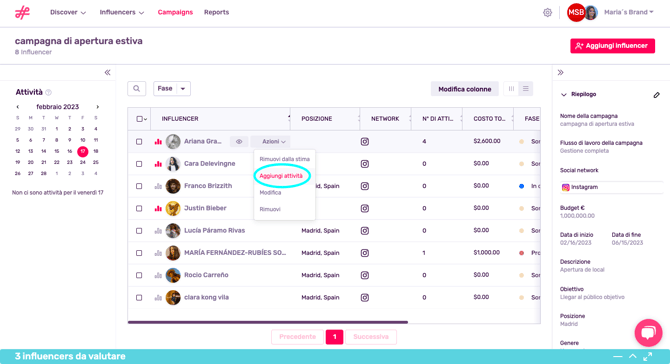This screenshot has width=670, height=364.
Task: Open the chat bubble widget
Action: 648,332
